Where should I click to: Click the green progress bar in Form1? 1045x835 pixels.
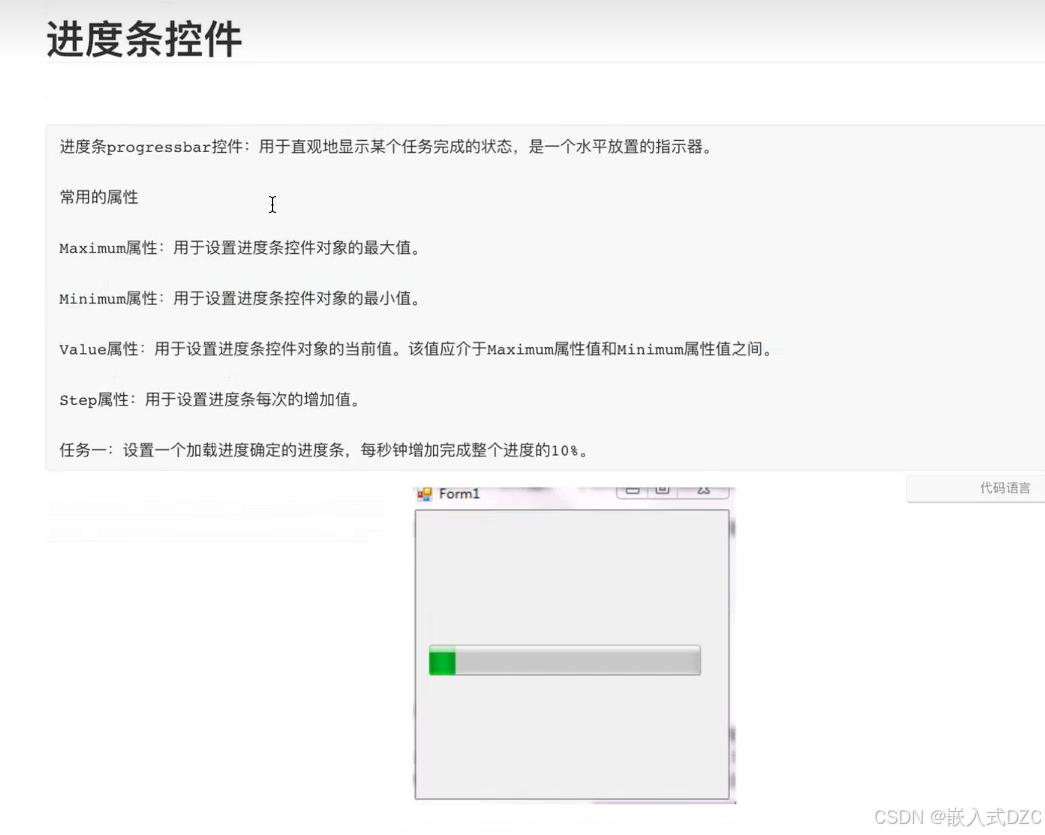pyautogui.click(x=564, y=660)
